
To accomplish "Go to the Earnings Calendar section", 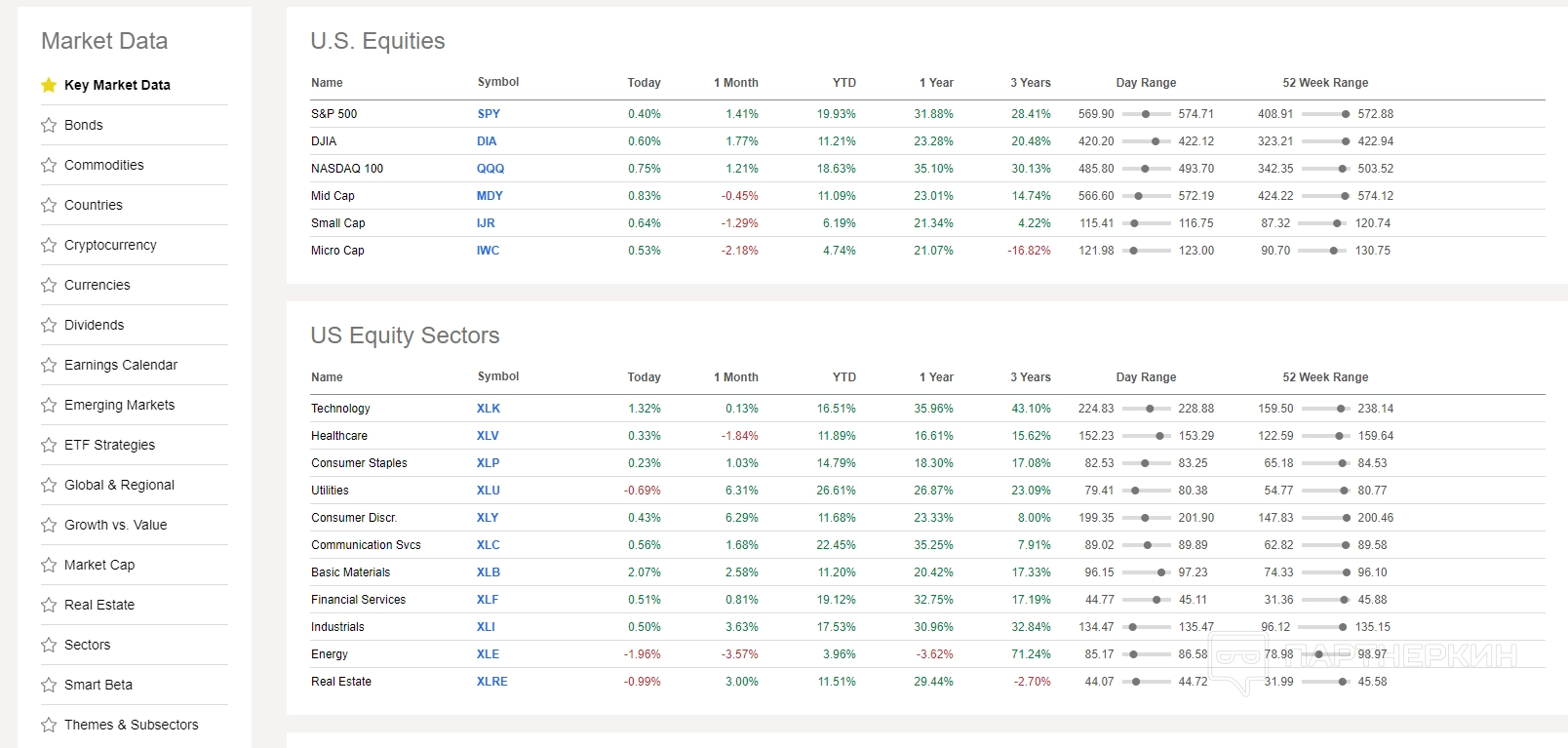I will pos(121,365).
